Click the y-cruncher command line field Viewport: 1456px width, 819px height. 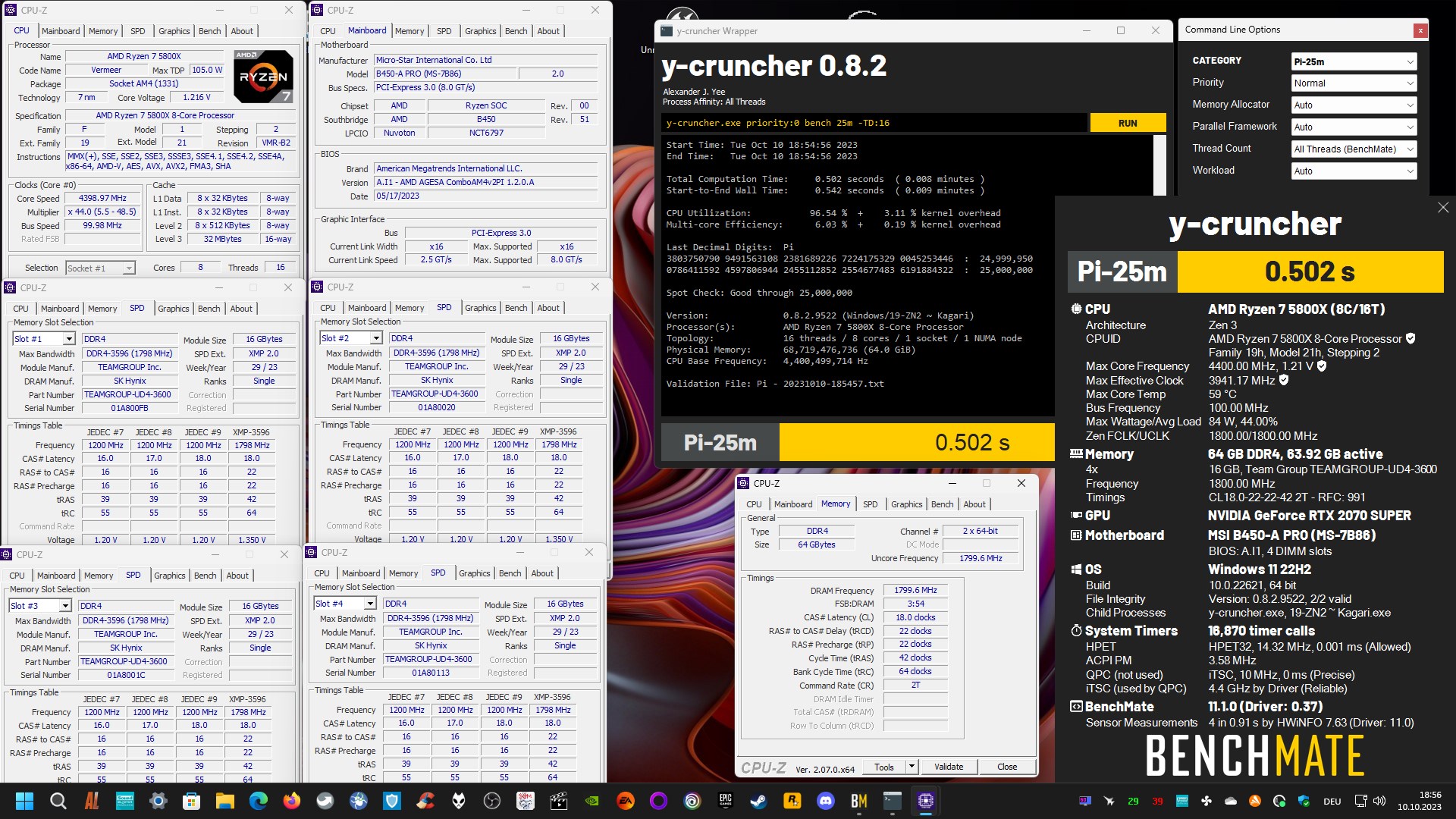pyautogui.click(x=874, y=123)
